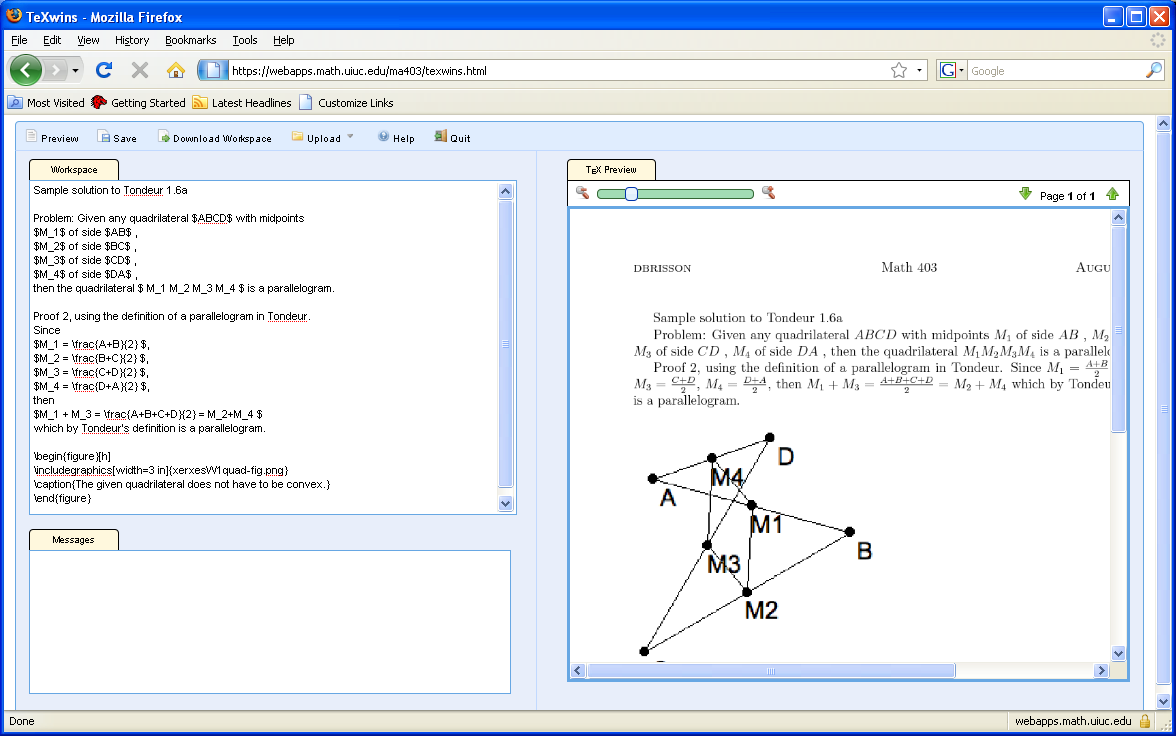
Task: Expand the Upload dropdown menu
Action: click(x=350, y=137)
